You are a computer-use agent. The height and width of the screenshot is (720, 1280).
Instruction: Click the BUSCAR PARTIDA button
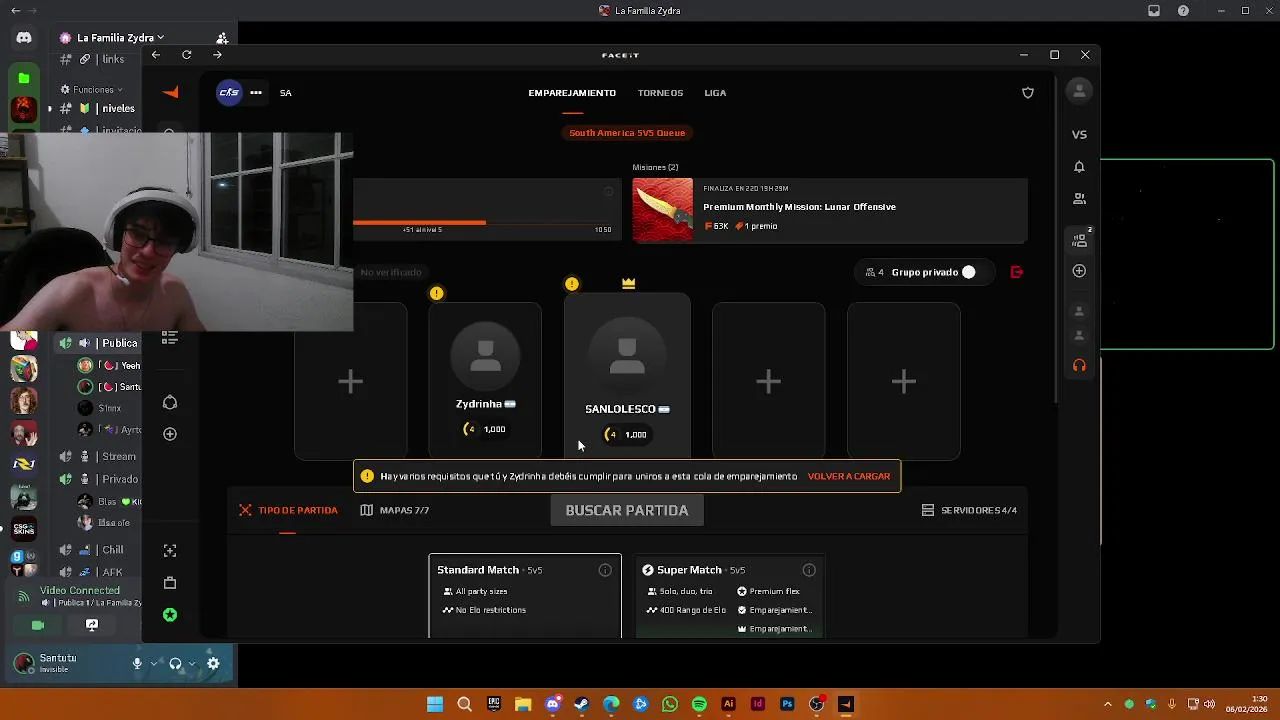[x=627, y=510]
